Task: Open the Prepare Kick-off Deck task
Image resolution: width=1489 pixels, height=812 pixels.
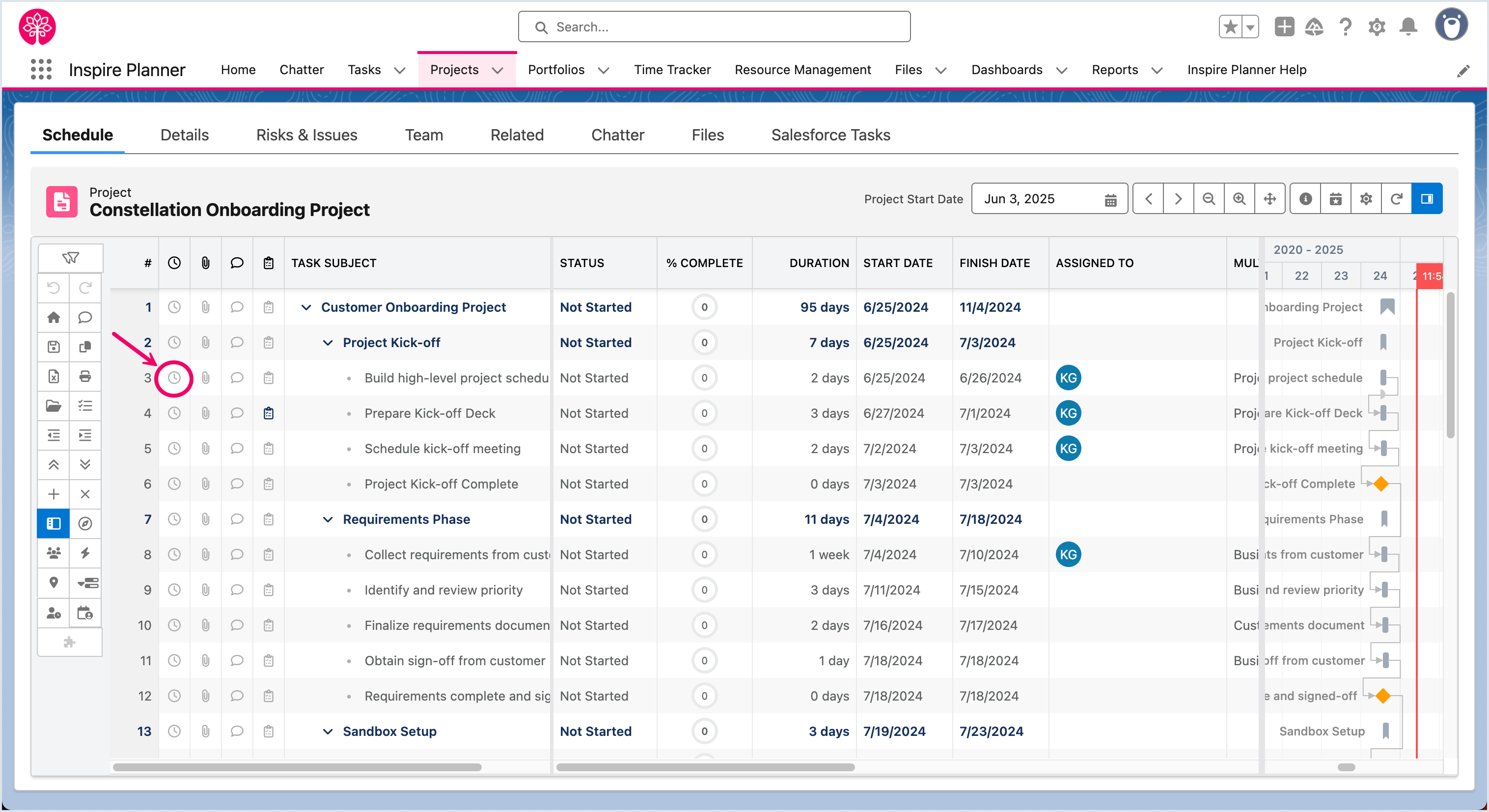Action: point(430,413)
